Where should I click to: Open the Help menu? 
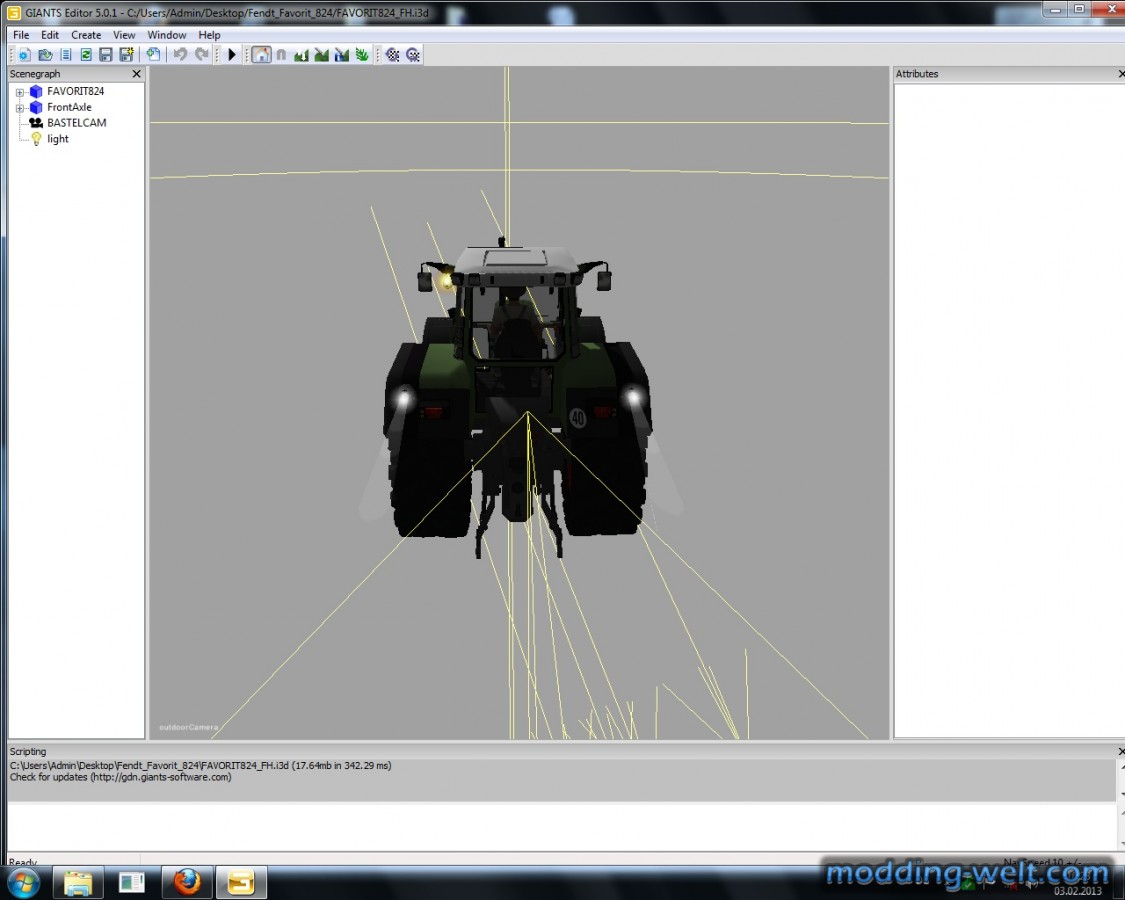pos(210,34)
